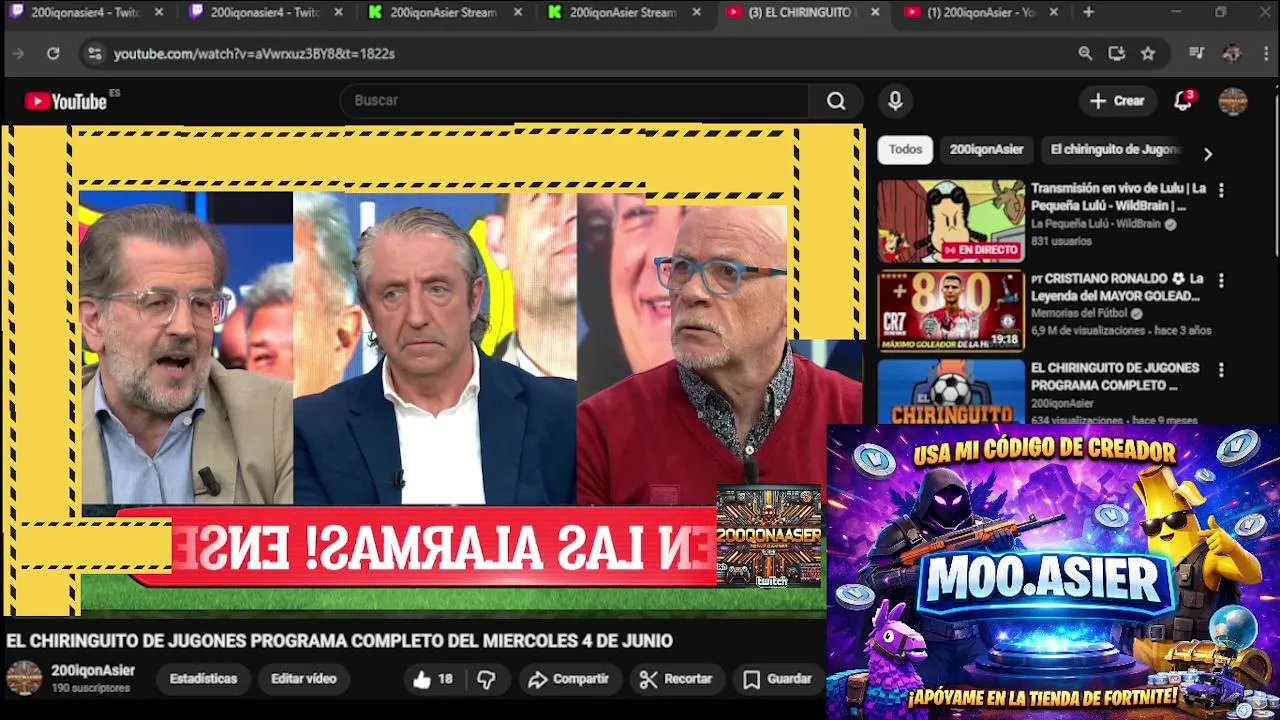Open options for the Lulu live stream video
1280x720 pixels.
click(x=1220, y=189)
